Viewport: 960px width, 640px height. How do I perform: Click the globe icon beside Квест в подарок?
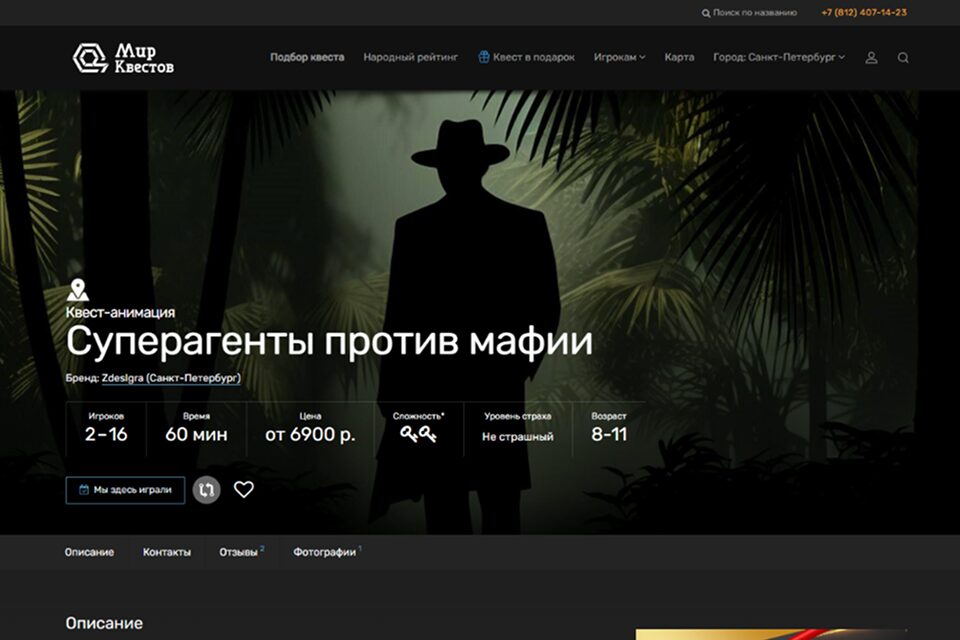point(484,57)
